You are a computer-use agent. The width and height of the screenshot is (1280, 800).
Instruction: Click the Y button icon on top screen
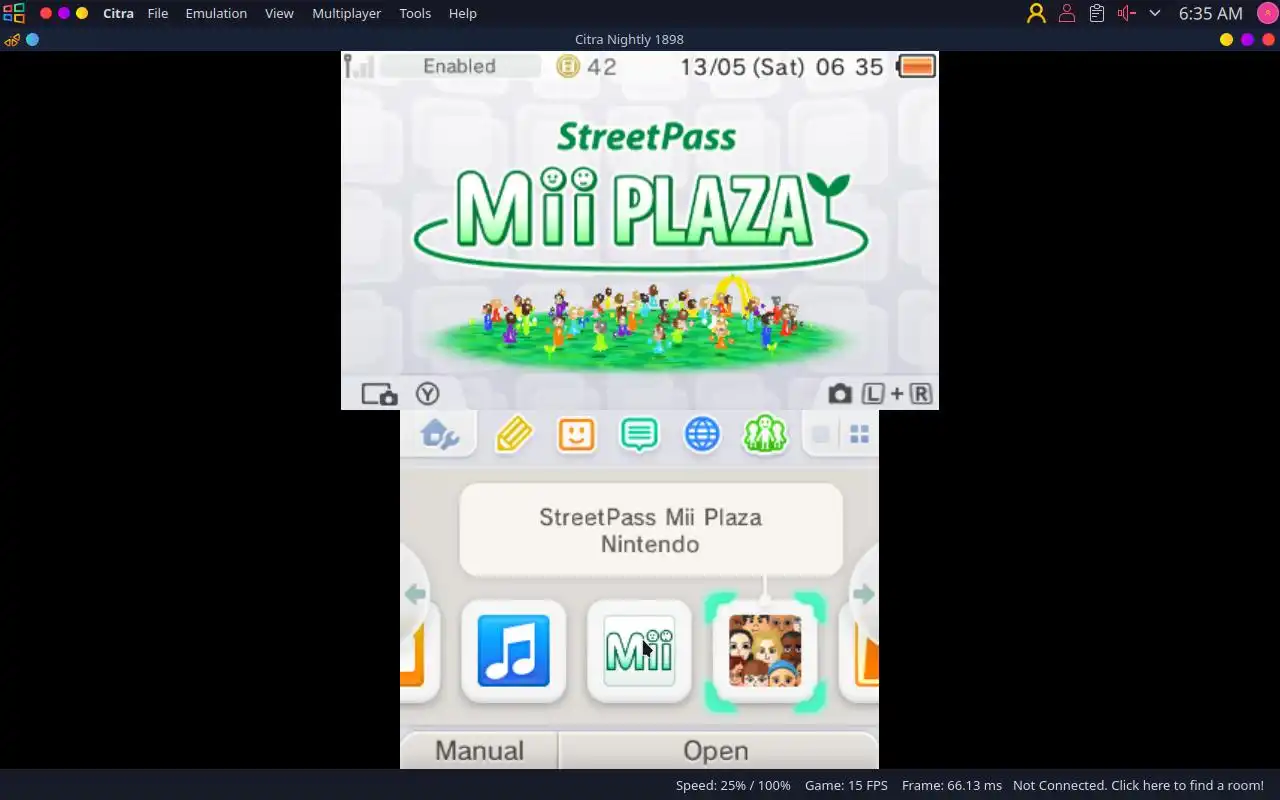click(x=428, y=394)
